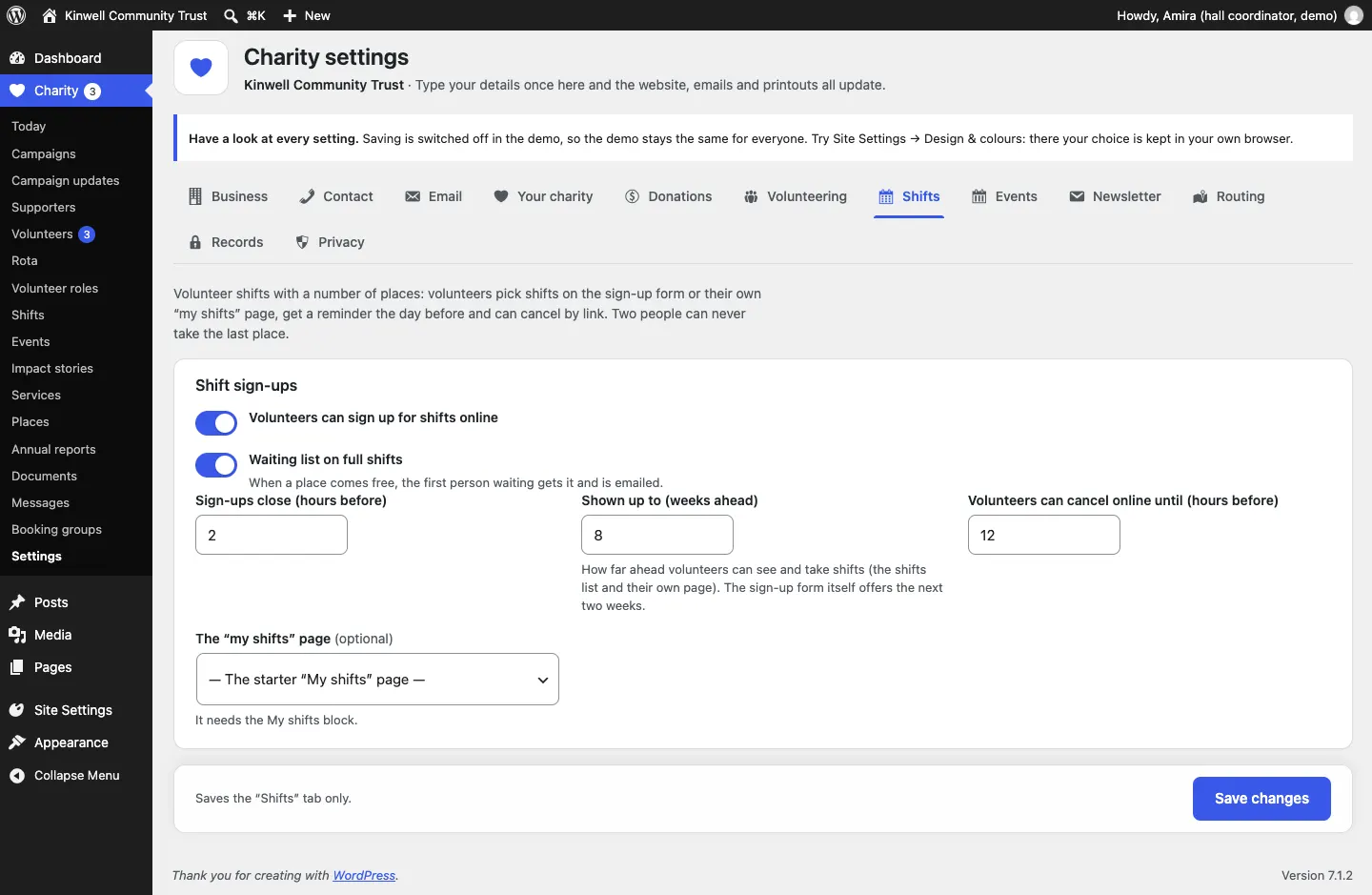Image resolution: width=1372 pixels, height=895 pixels.
Task: Go to Rota in the sidebar
Action: [25, 260]
